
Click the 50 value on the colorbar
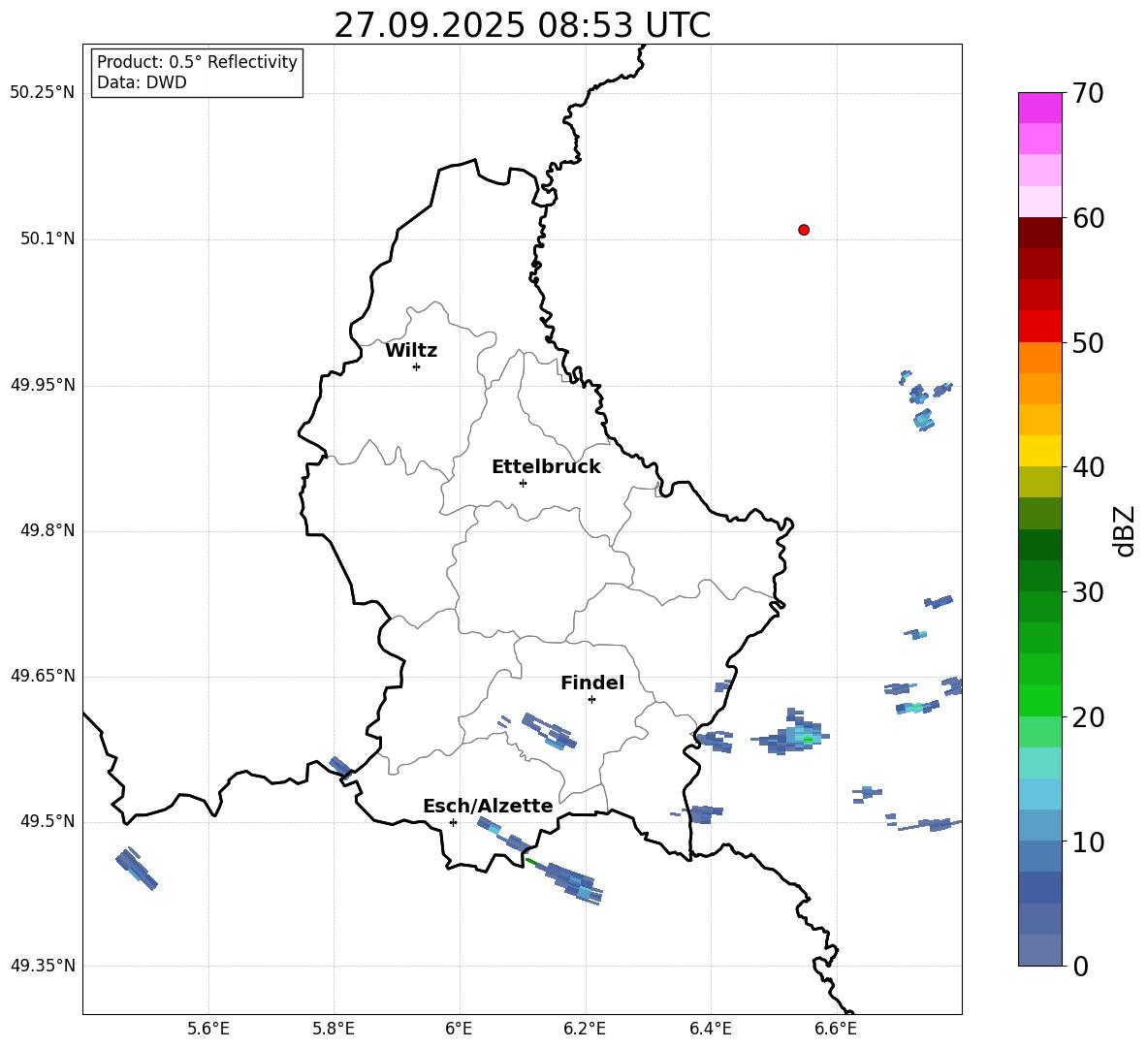point(1088,343)
